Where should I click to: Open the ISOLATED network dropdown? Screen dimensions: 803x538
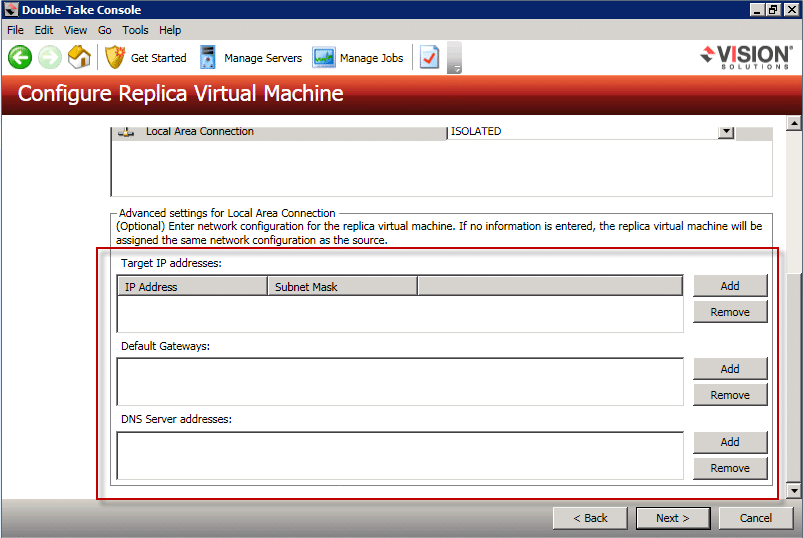pyautogui.click(x=726, y=132)
